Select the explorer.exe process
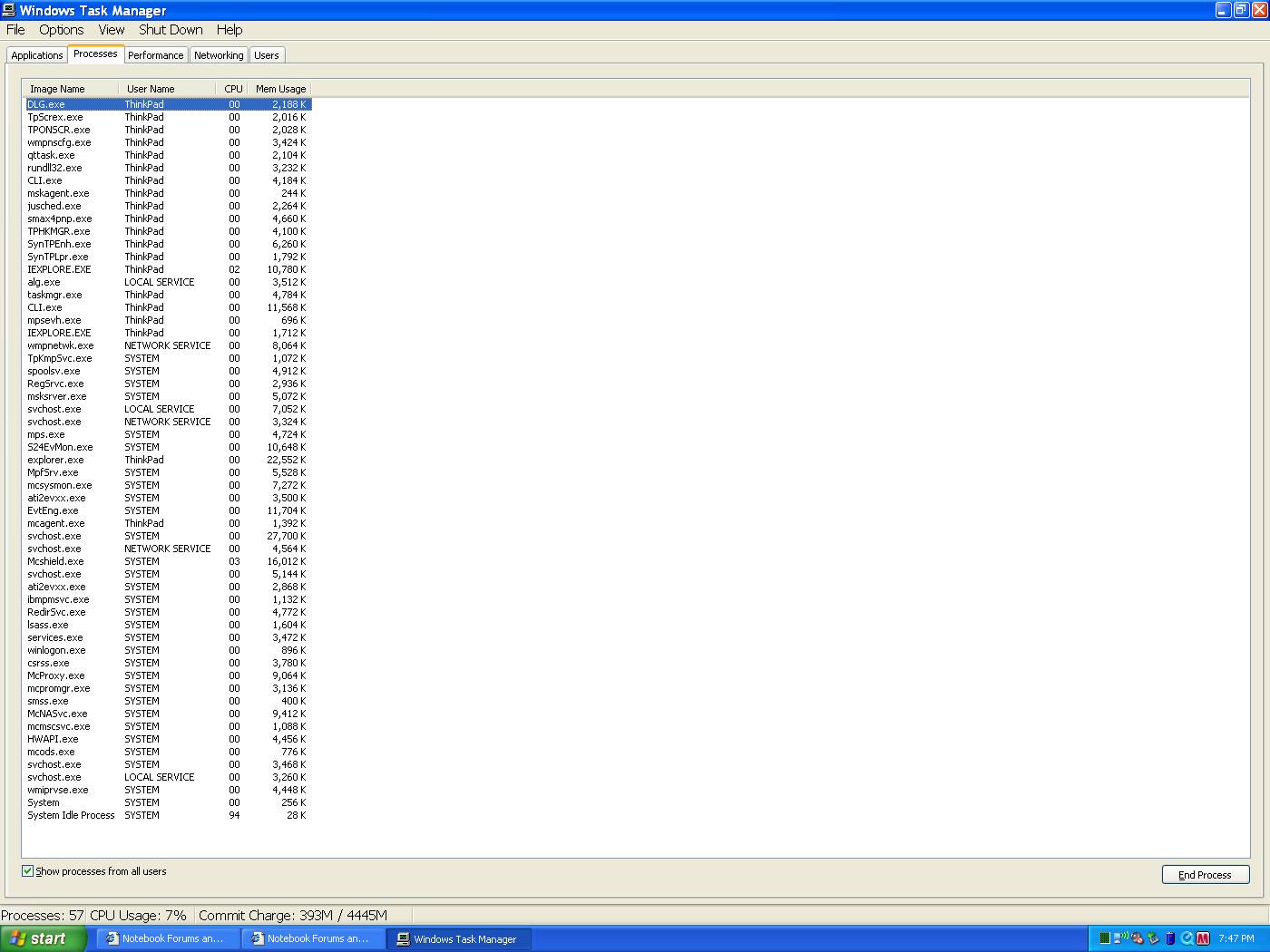This screenshot has width=1270, height=952. pos(169,460)
